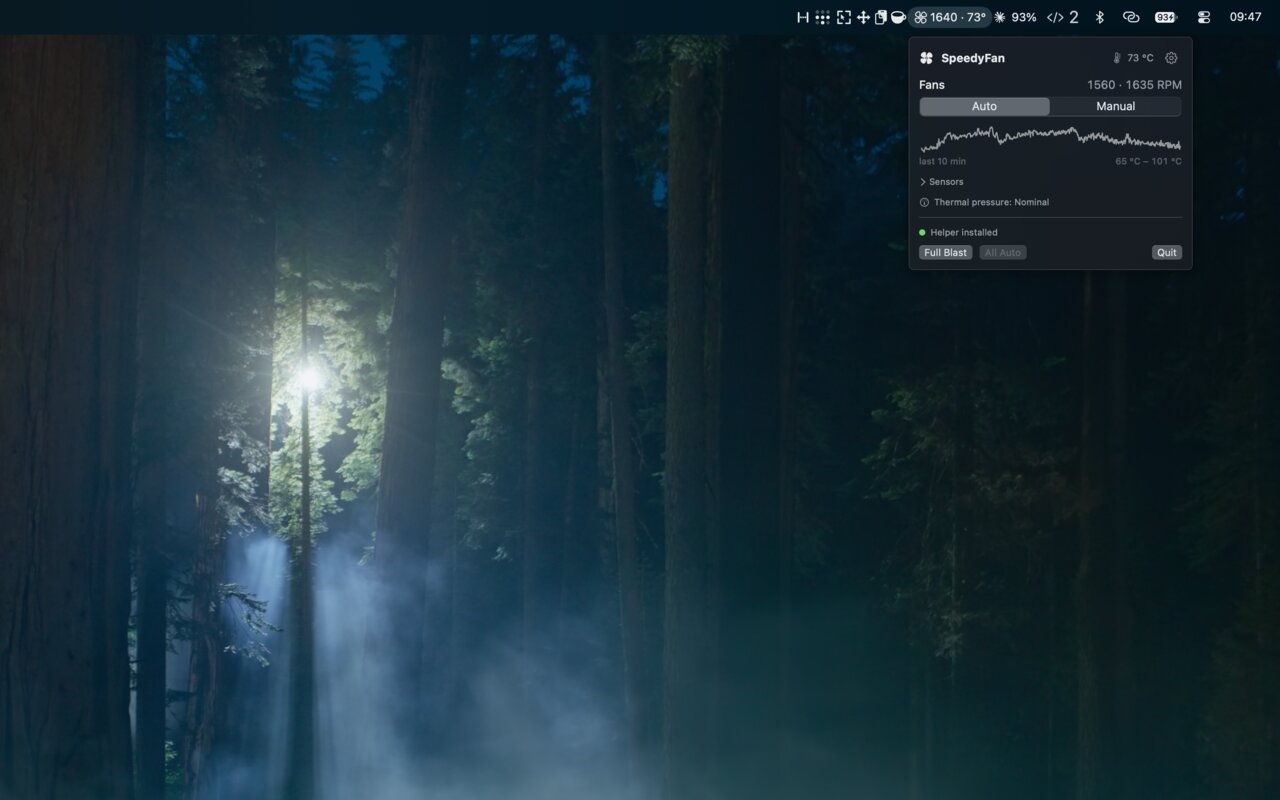Image resolution: width=1280 pixels, height=800 pixels.
Task: Click the Full Blast button
Action: [945, 253]
